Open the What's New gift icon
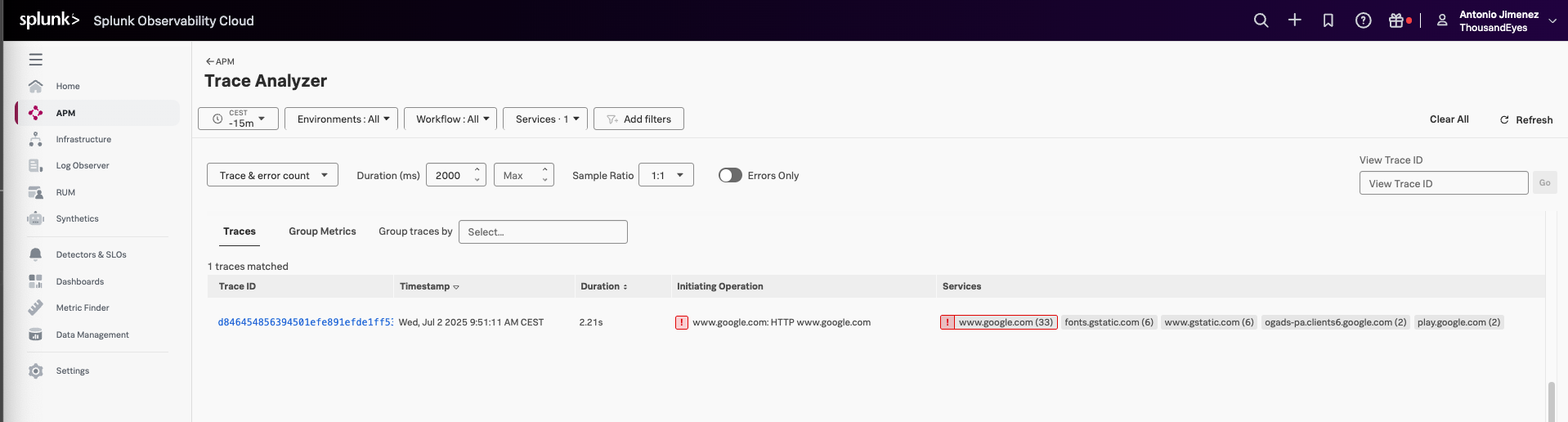Viewport: 1568px width, 422px height. coord(1396,20)
